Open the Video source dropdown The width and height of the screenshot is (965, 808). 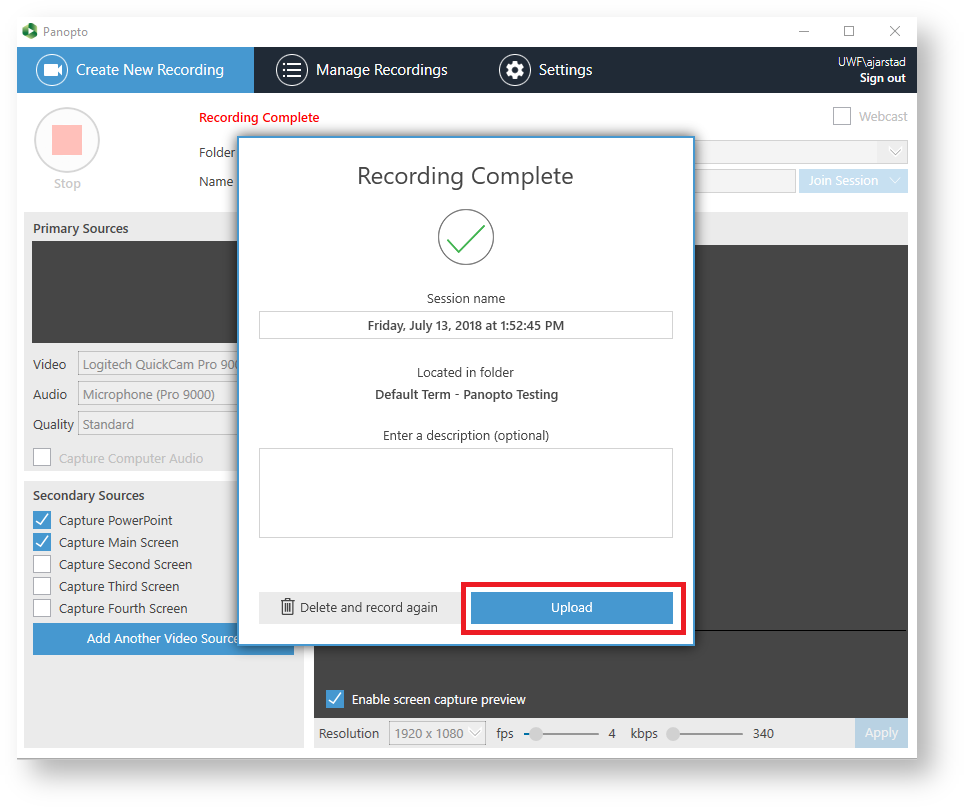158,364
